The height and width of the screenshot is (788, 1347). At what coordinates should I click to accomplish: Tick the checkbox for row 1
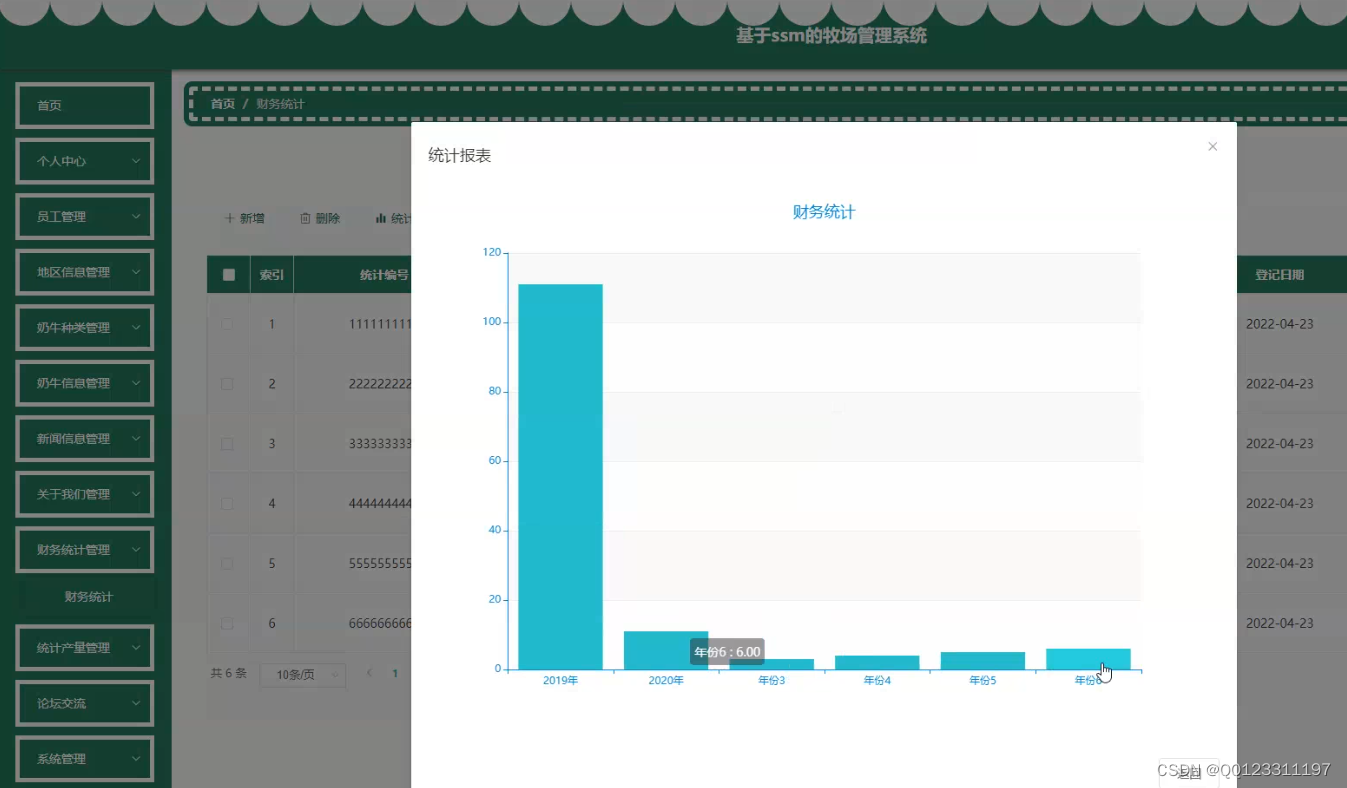[x=227, y=324]
